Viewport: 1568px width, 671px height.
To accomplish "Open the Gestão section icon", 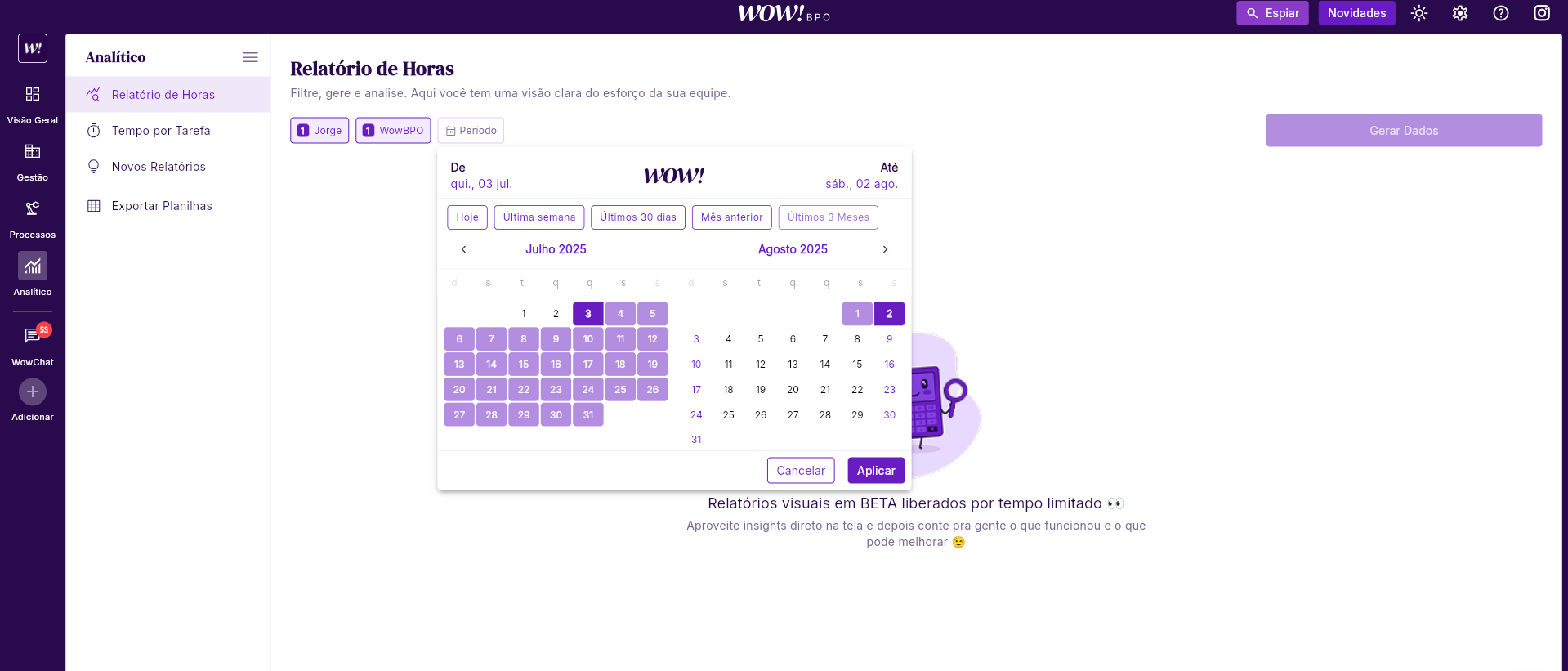I will pos(33,152).
